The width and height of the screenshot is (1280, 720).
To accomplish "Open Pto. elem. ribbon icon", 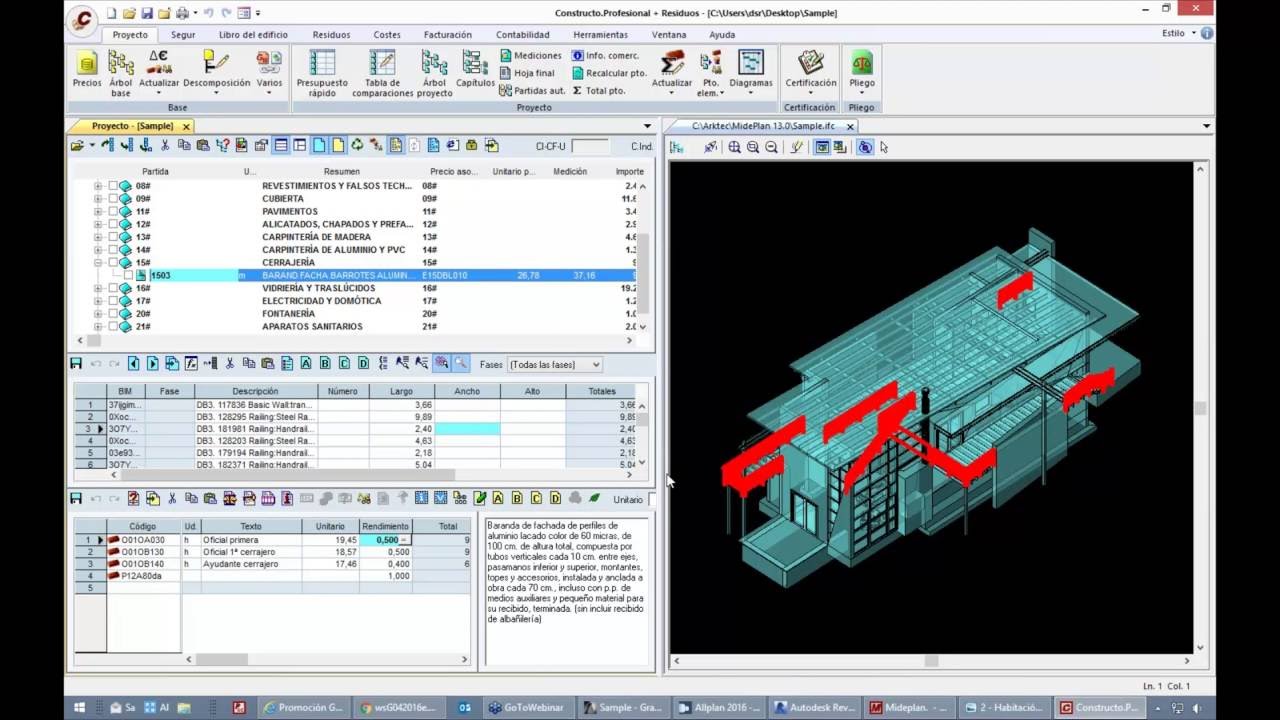I will [x=710, y=74].
